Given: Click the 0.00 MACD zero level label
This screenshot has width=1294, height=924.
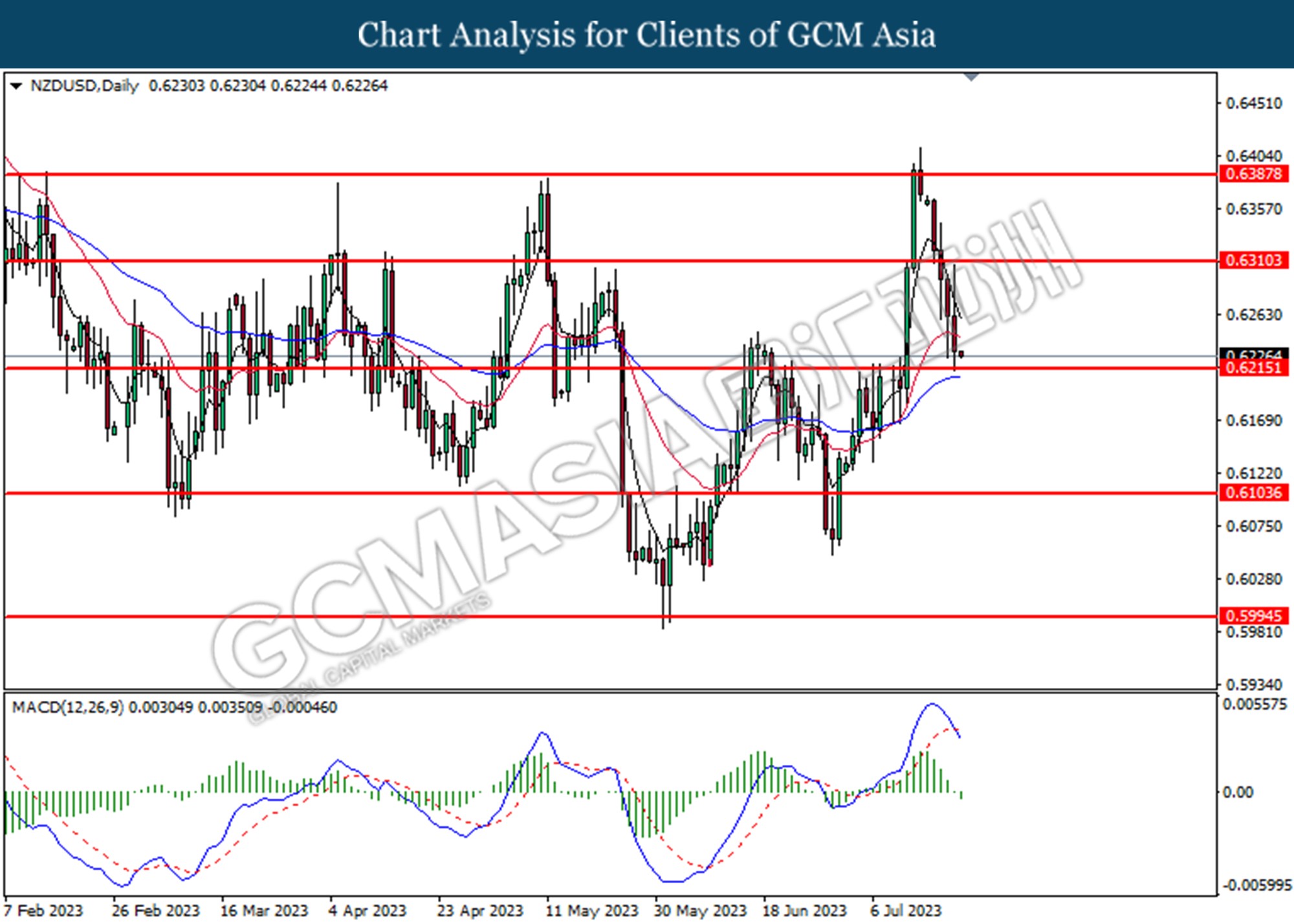Looking at the screenshot, I should 1238,792.
